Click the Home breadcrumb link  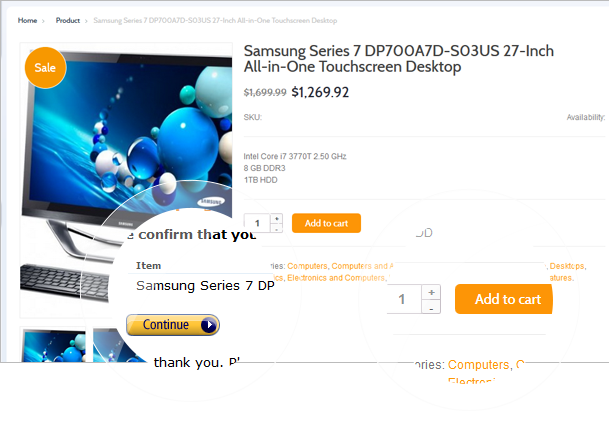coord(27,21)
